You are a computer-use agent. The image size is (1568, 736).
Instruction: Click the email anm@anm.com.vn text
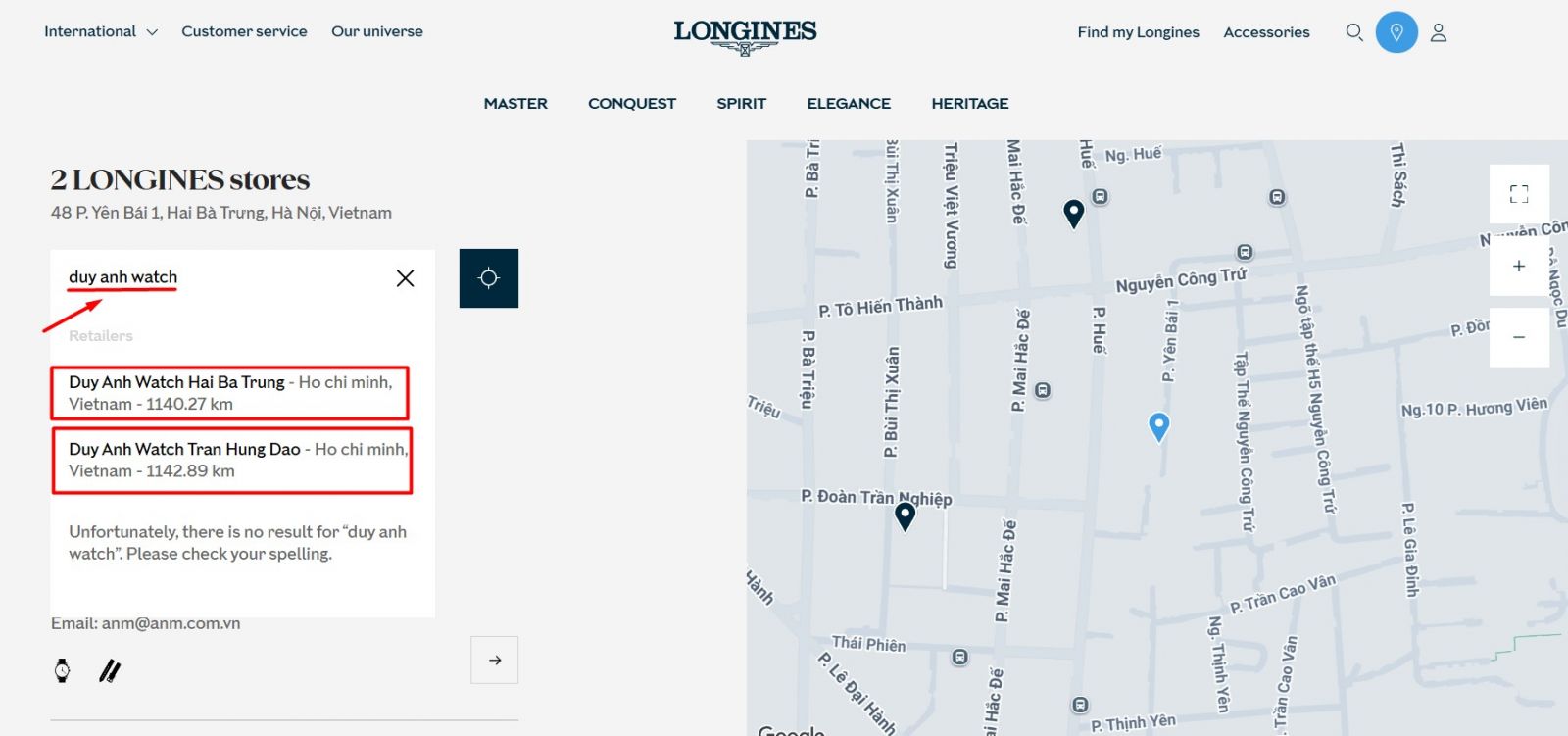(171, 623)
